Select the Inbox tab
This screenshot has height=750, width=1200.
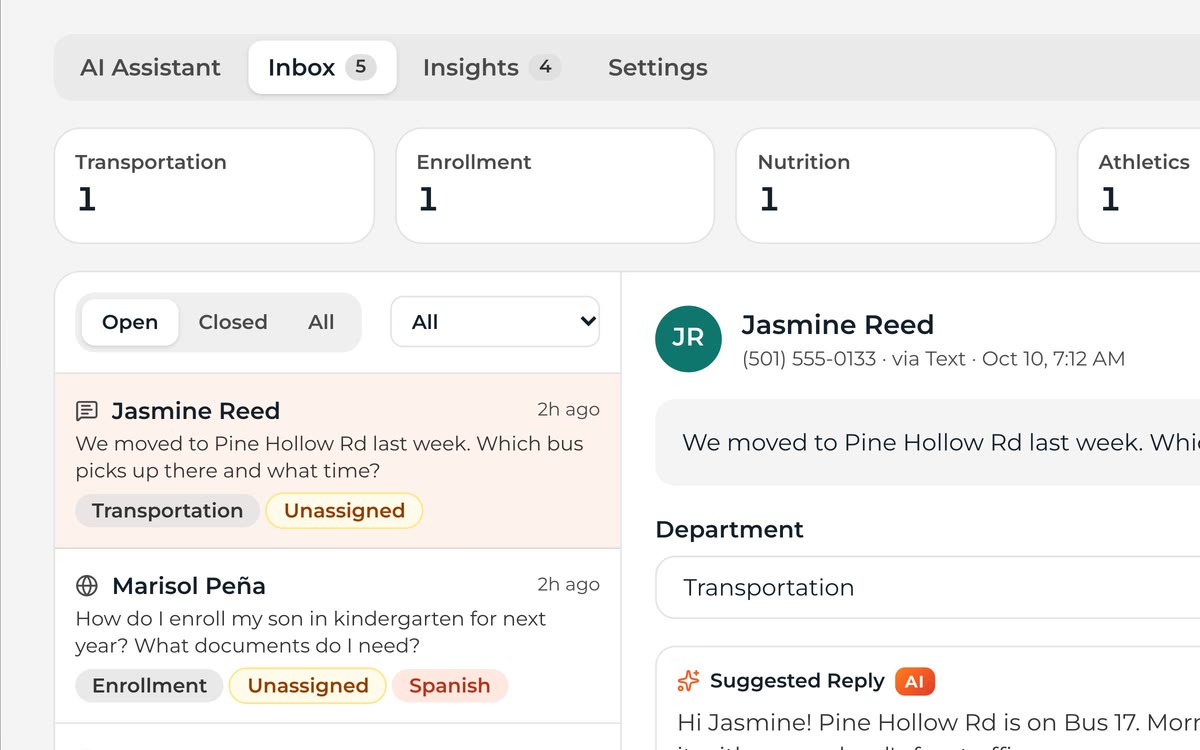[x=322, y=67]
